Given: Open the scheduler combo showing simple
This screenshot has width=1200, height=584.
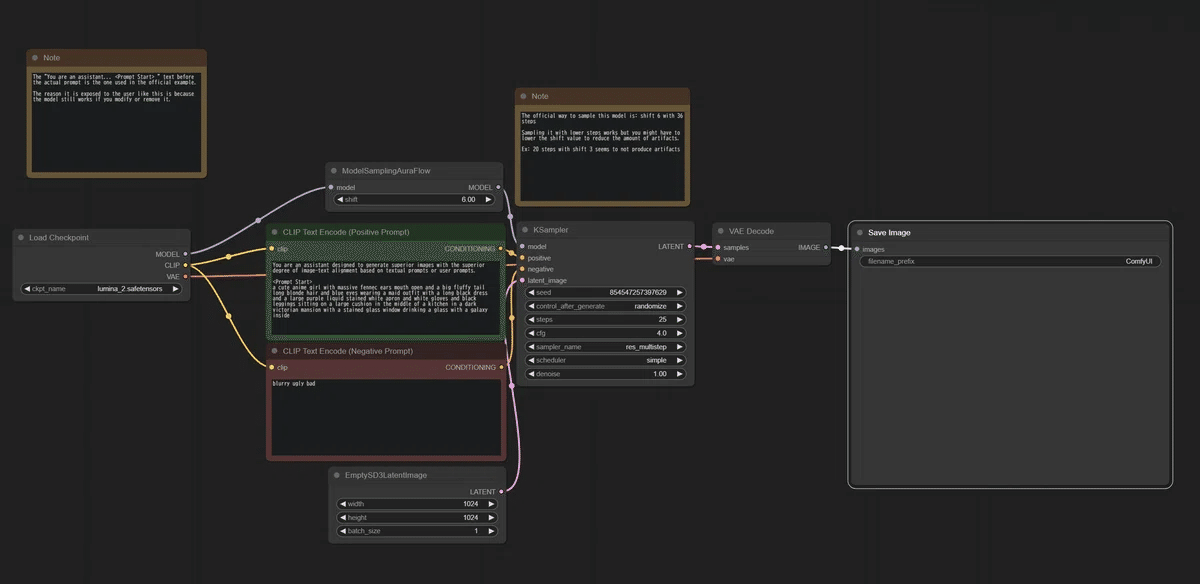Looking at the screenshot, I should tap(606, 360).
